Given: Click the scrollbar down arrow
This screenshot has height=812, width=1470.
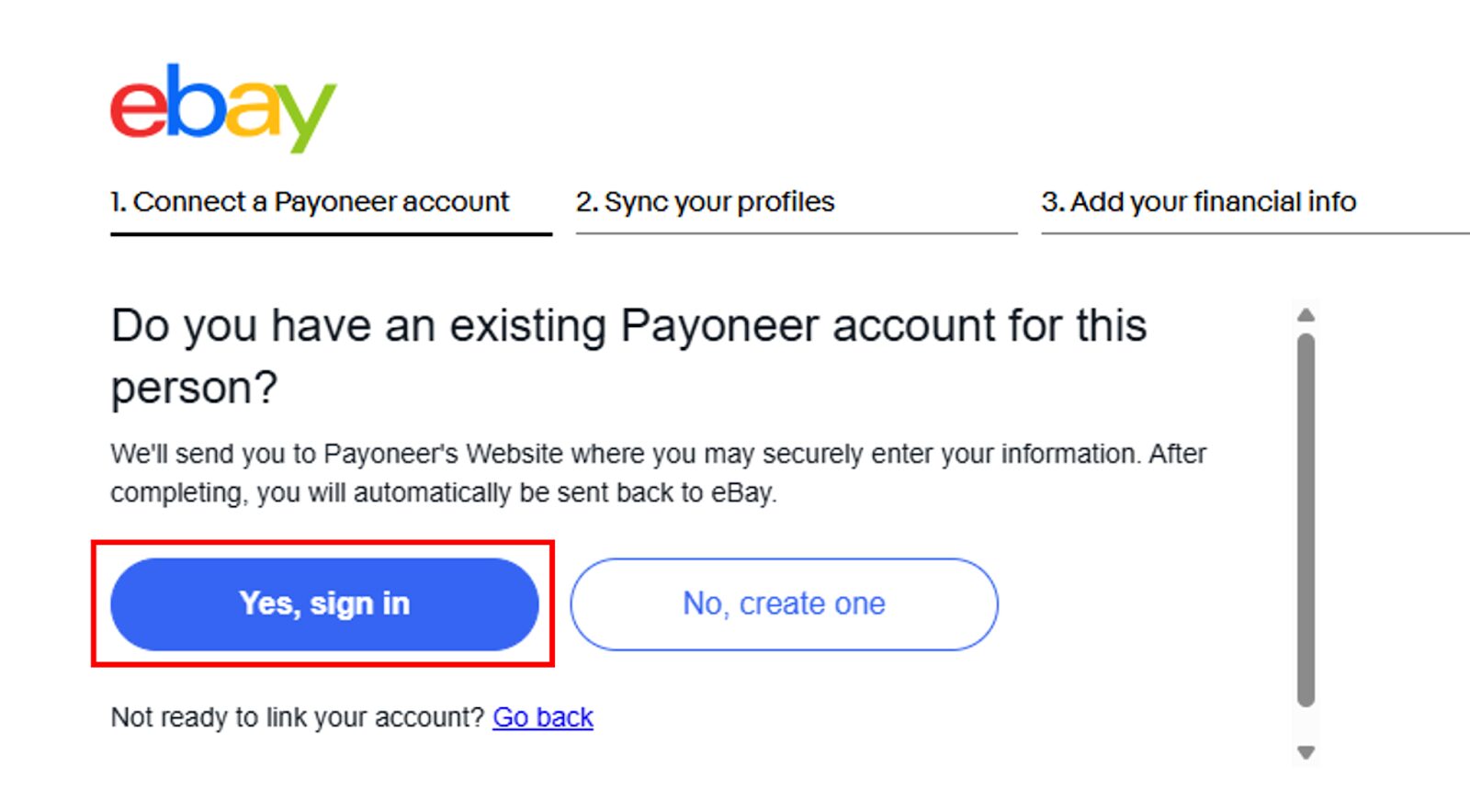Looking at the screenshot, I should coord(1306,753).
